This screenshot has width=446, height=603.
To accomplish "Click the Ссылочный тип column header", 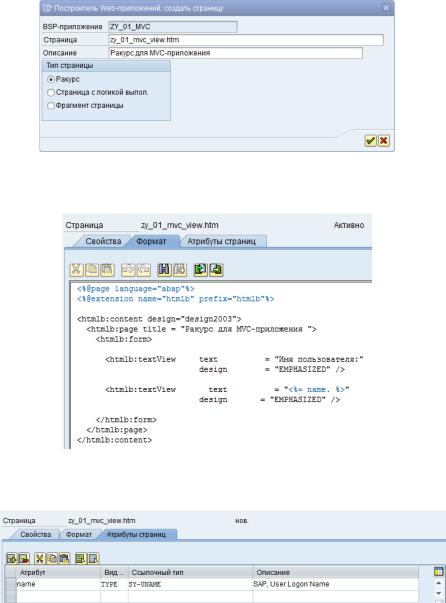I will [191, 572].
